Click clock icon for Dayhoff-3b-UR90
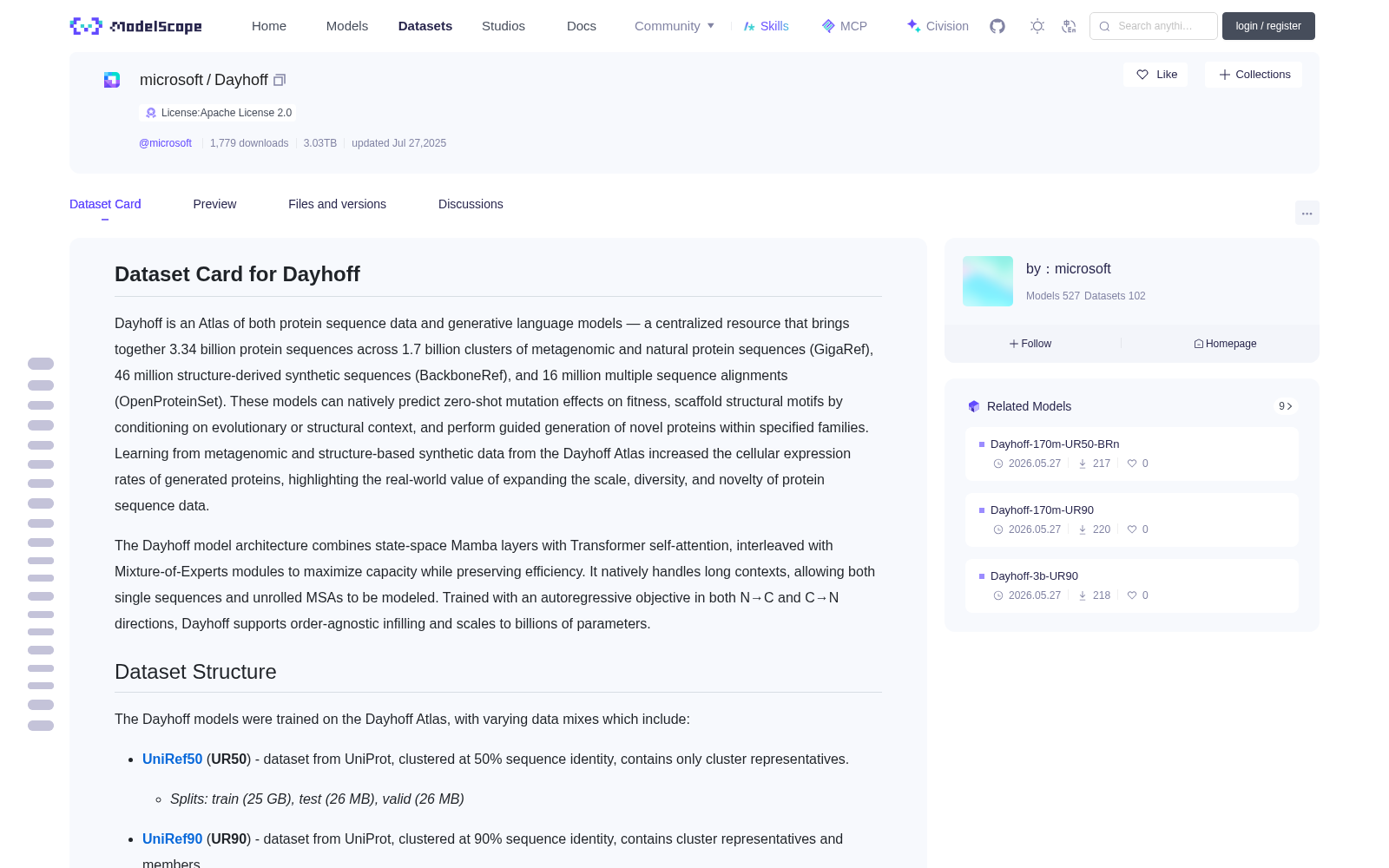This screenshot has width=1389, height=868. click(x=998, y=595)
